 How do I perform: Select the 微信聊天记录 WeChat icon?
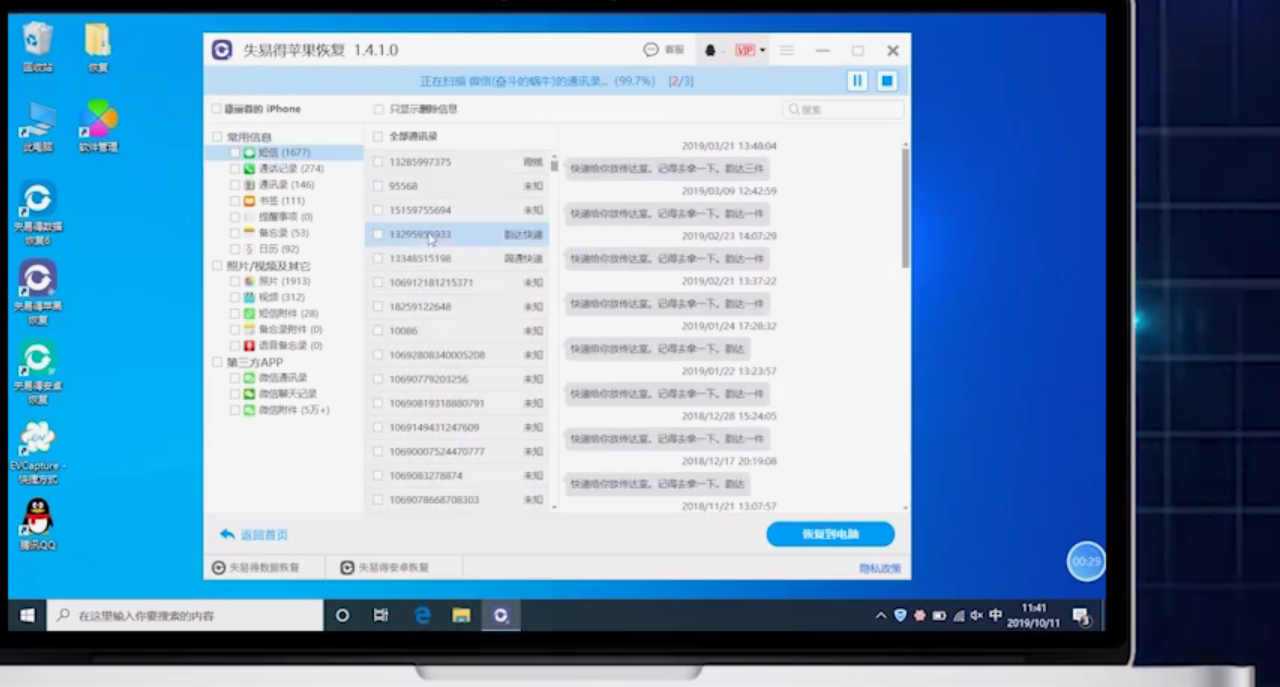pyautogui.click(x=249, y=394)
